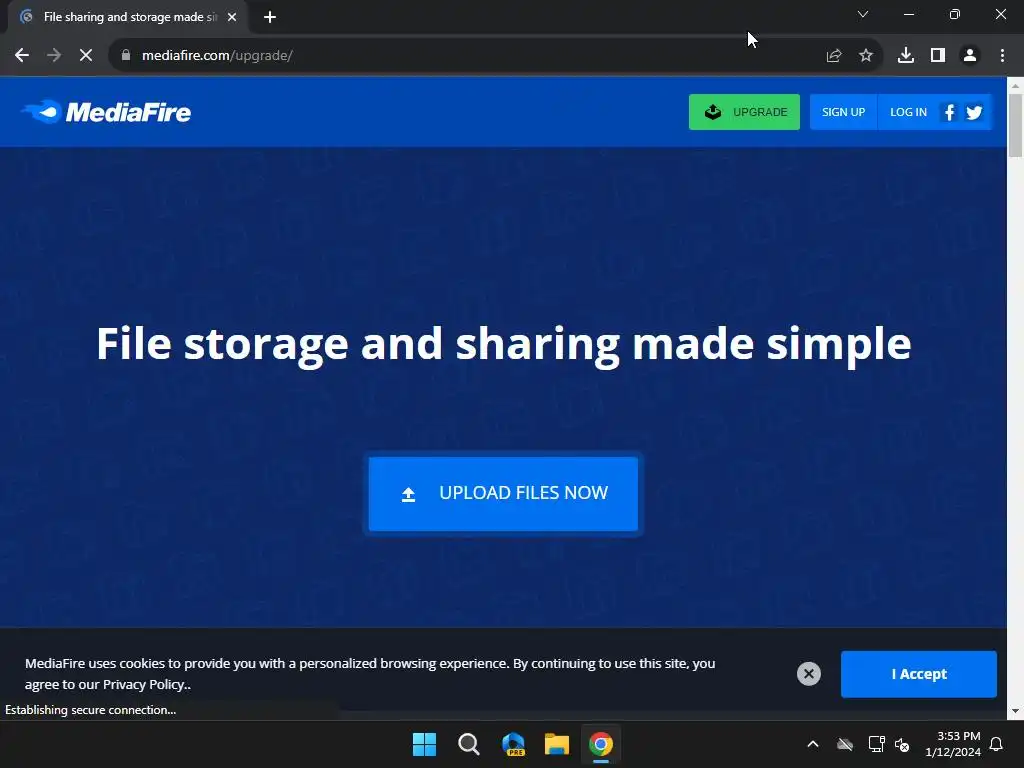The height and width of the screenshot is (768, 1024).
Task: Click the muted volume tray icon
Action: click(902, 744)
